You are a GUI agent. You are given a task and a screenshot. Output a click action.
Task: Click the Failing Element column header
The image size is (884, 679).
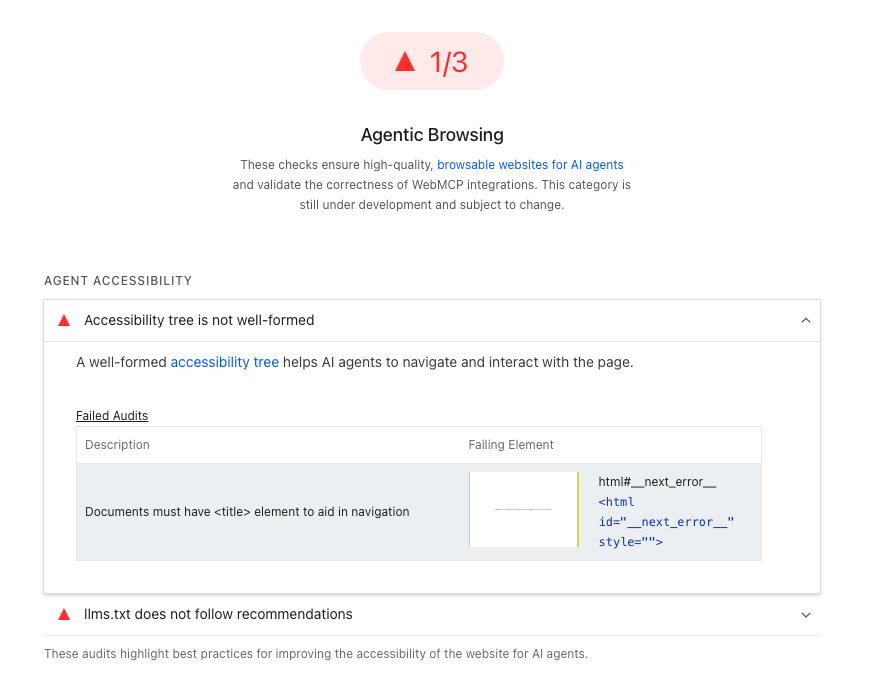[511, 444]
